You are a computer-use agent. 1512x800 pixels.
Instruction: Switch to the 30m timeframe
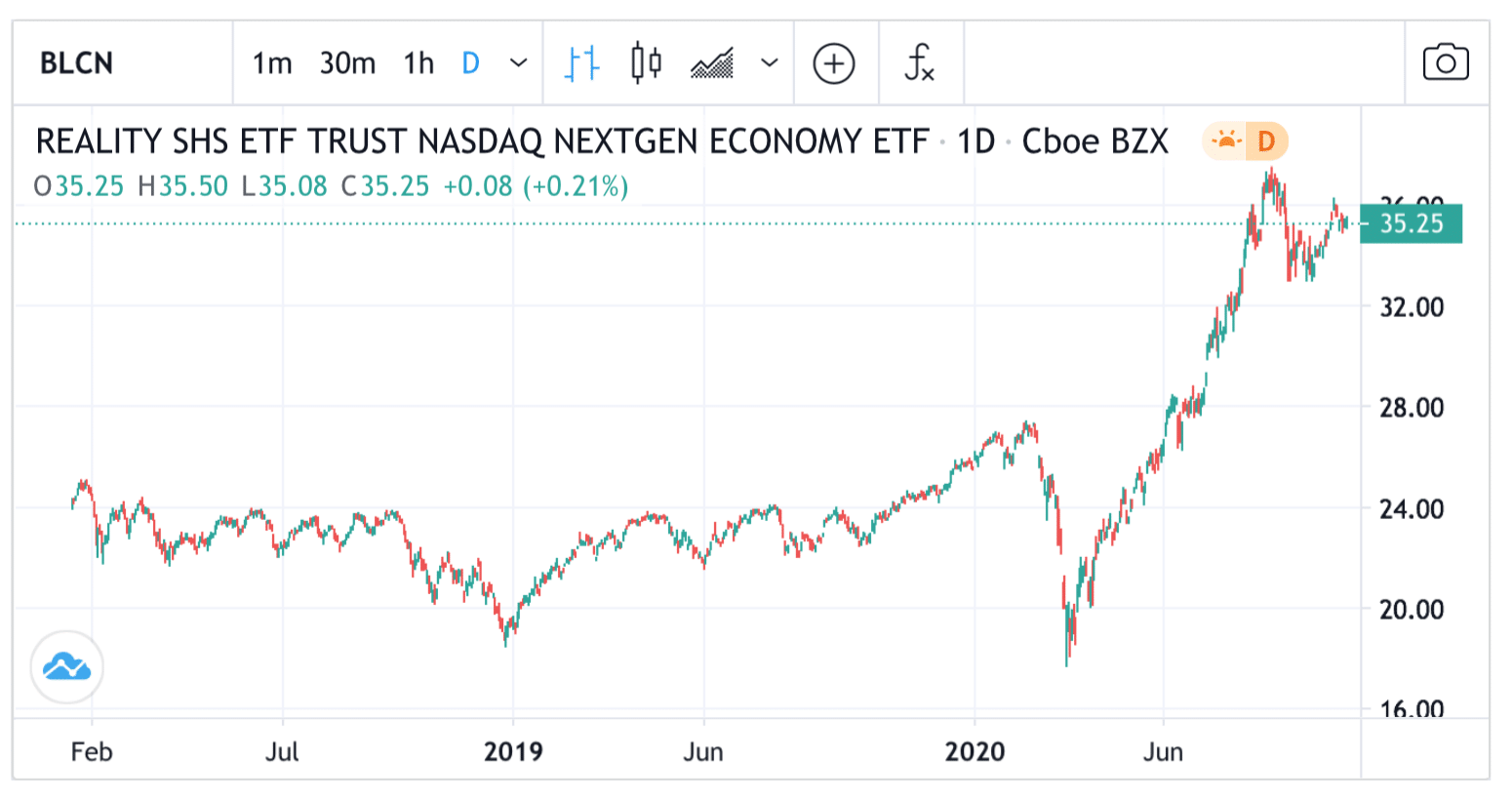point(347,61)
